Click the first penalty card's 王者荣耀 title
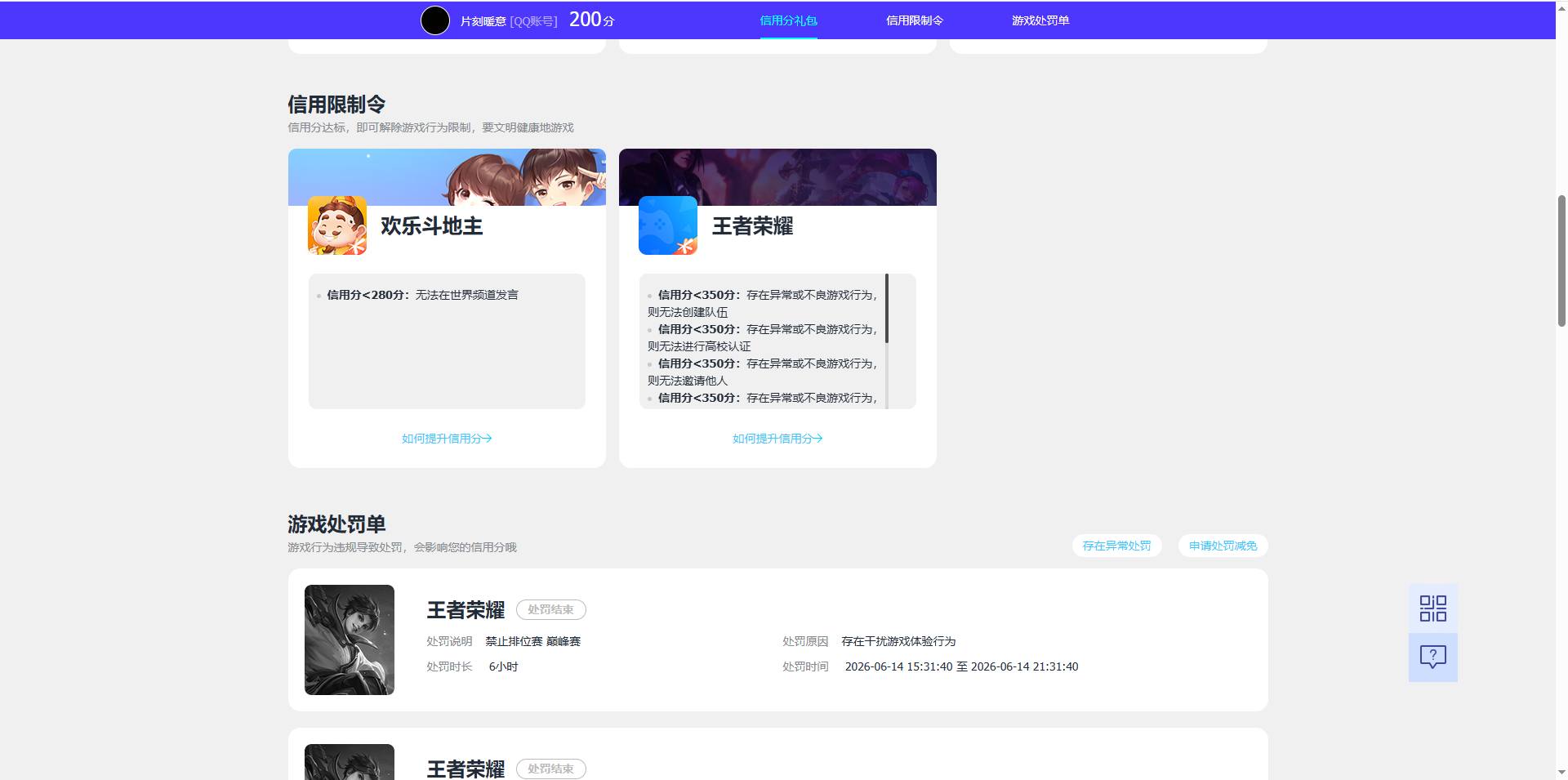 pos(465,610)
